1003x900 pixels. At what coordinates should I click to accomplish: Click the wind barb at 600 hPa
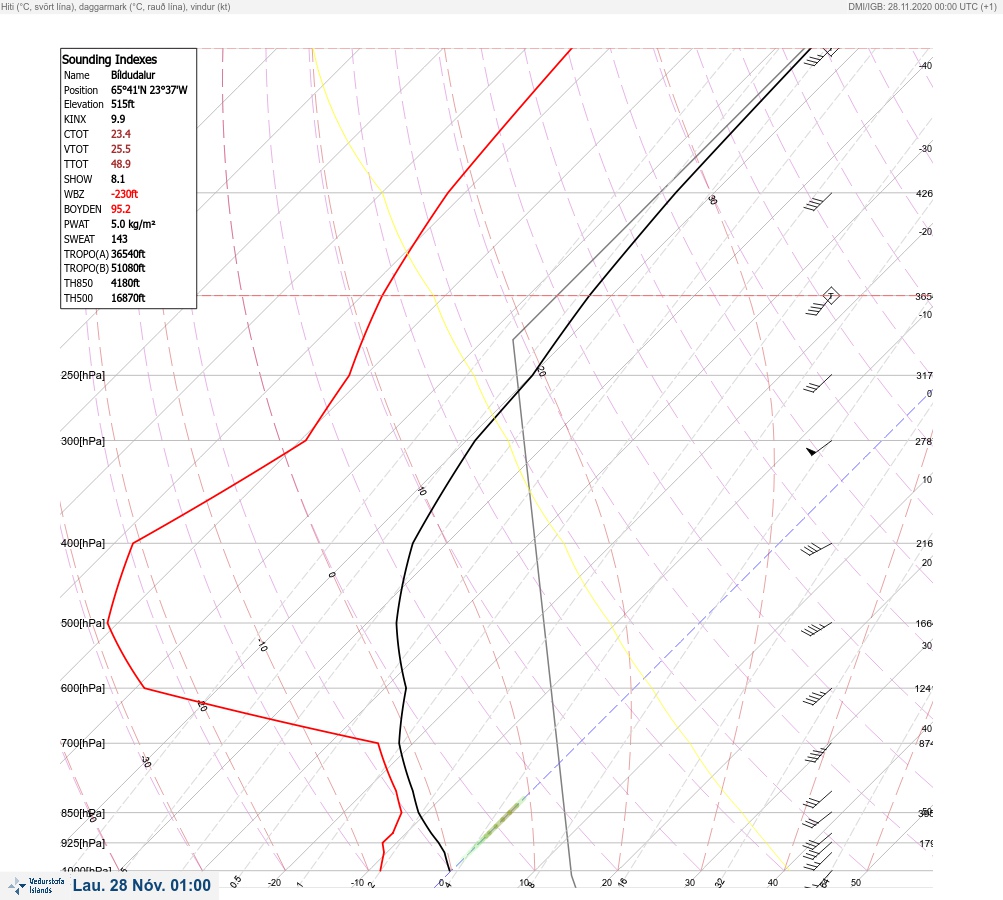pos(817,697)
